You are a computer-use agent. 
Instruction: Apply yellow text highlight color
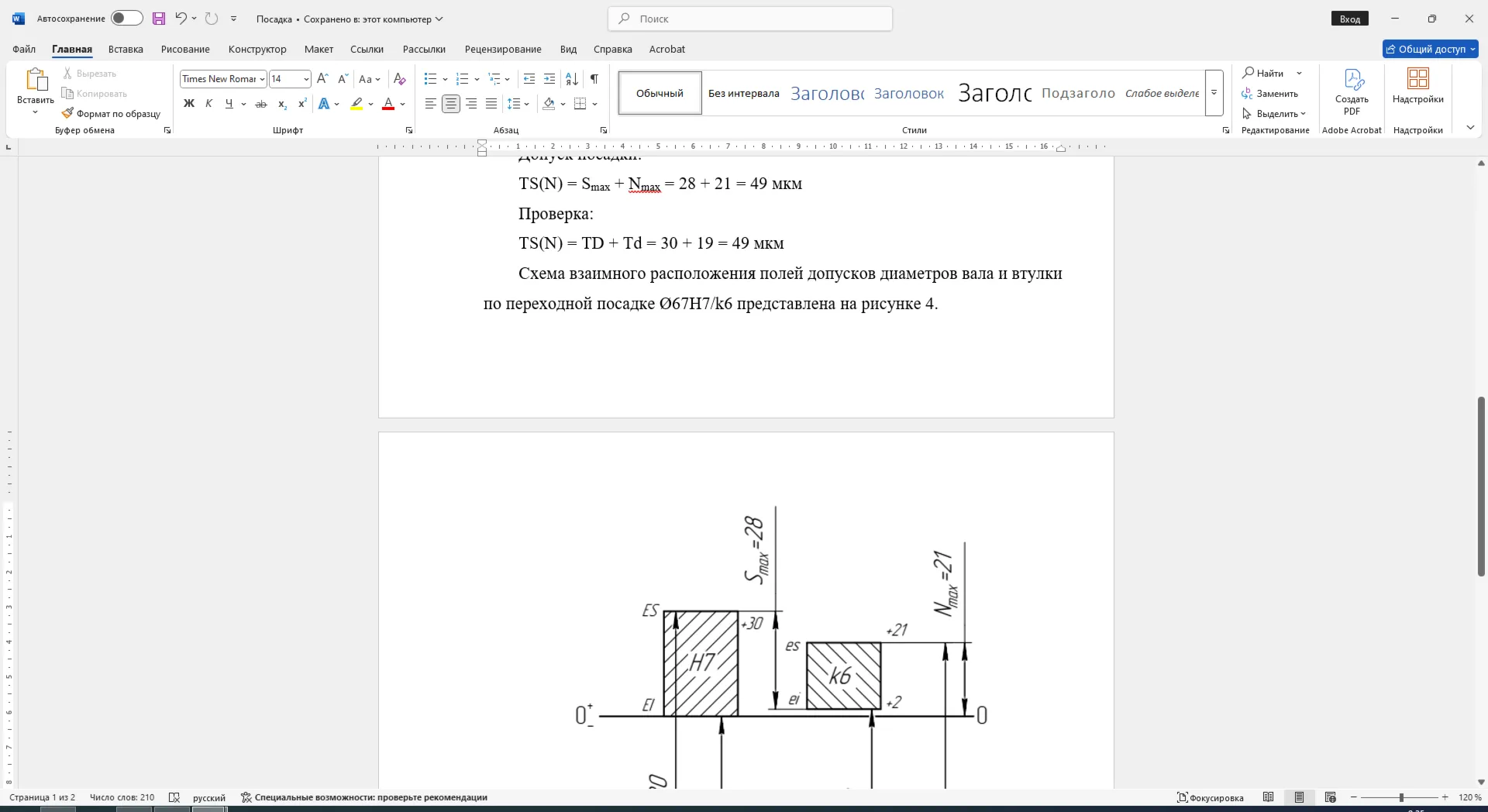pyautogui.click(x=356, y=104)
